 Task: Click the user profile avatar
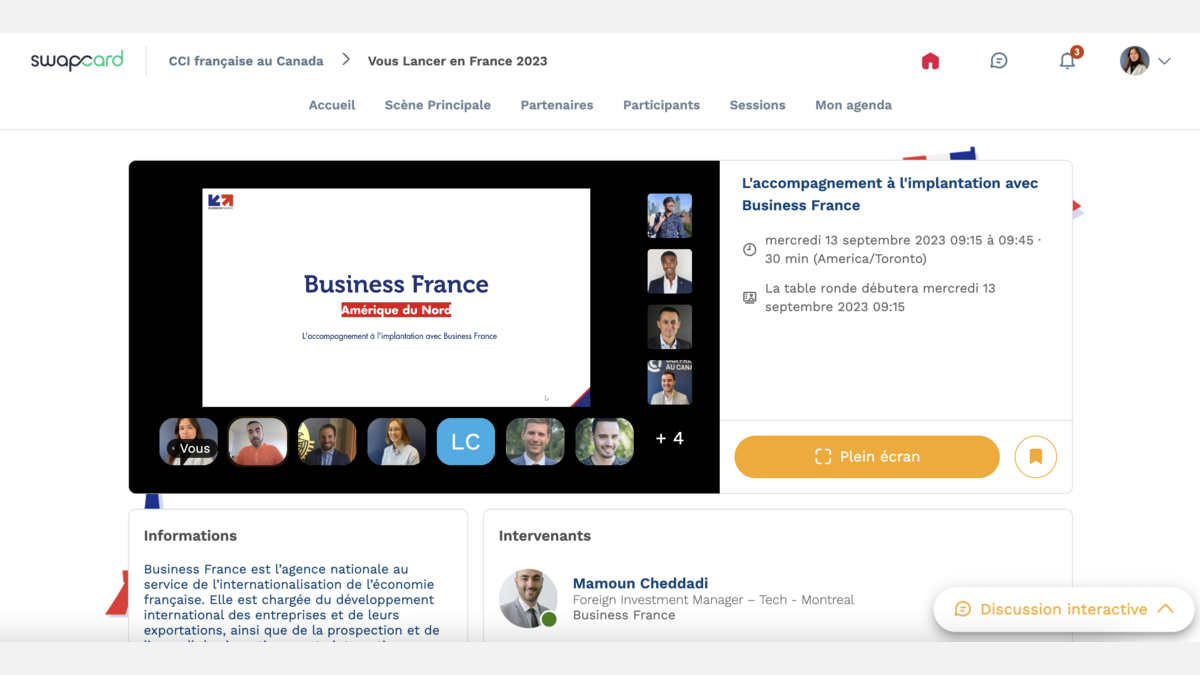pos(1134,61)
